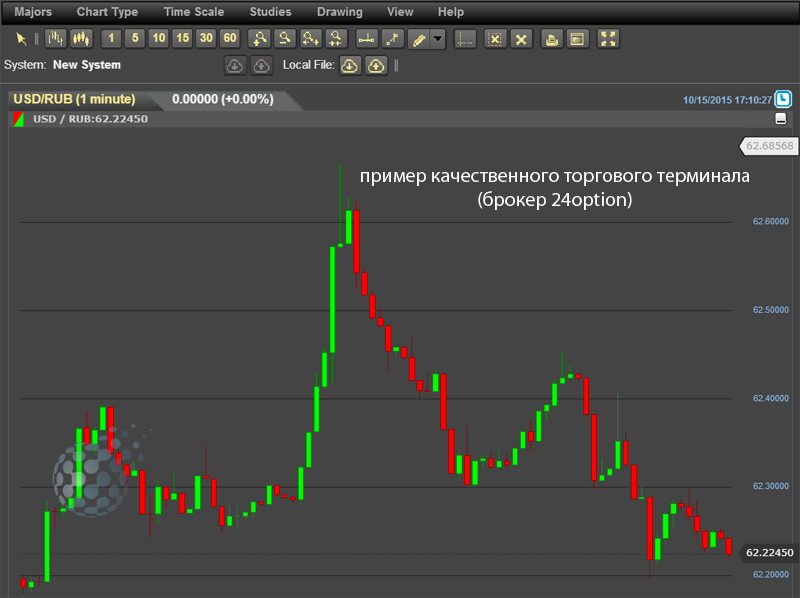Click Local File upload cloud icon

pos(376,66)
